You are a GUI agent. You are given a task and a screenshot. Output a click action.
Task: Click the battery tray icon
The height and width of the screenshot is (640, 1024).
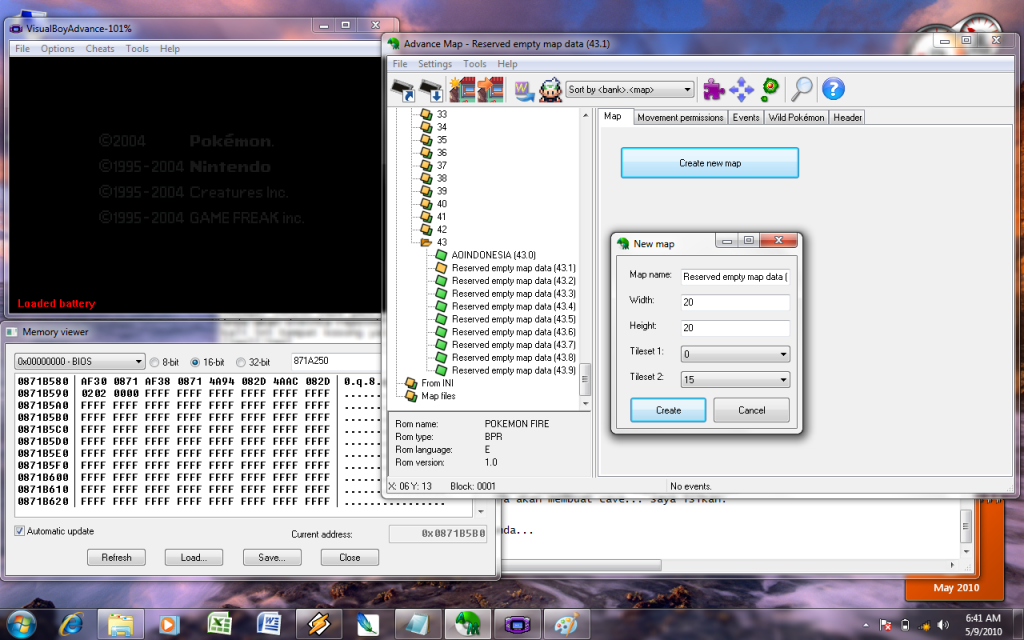click(x=904, y=625)
